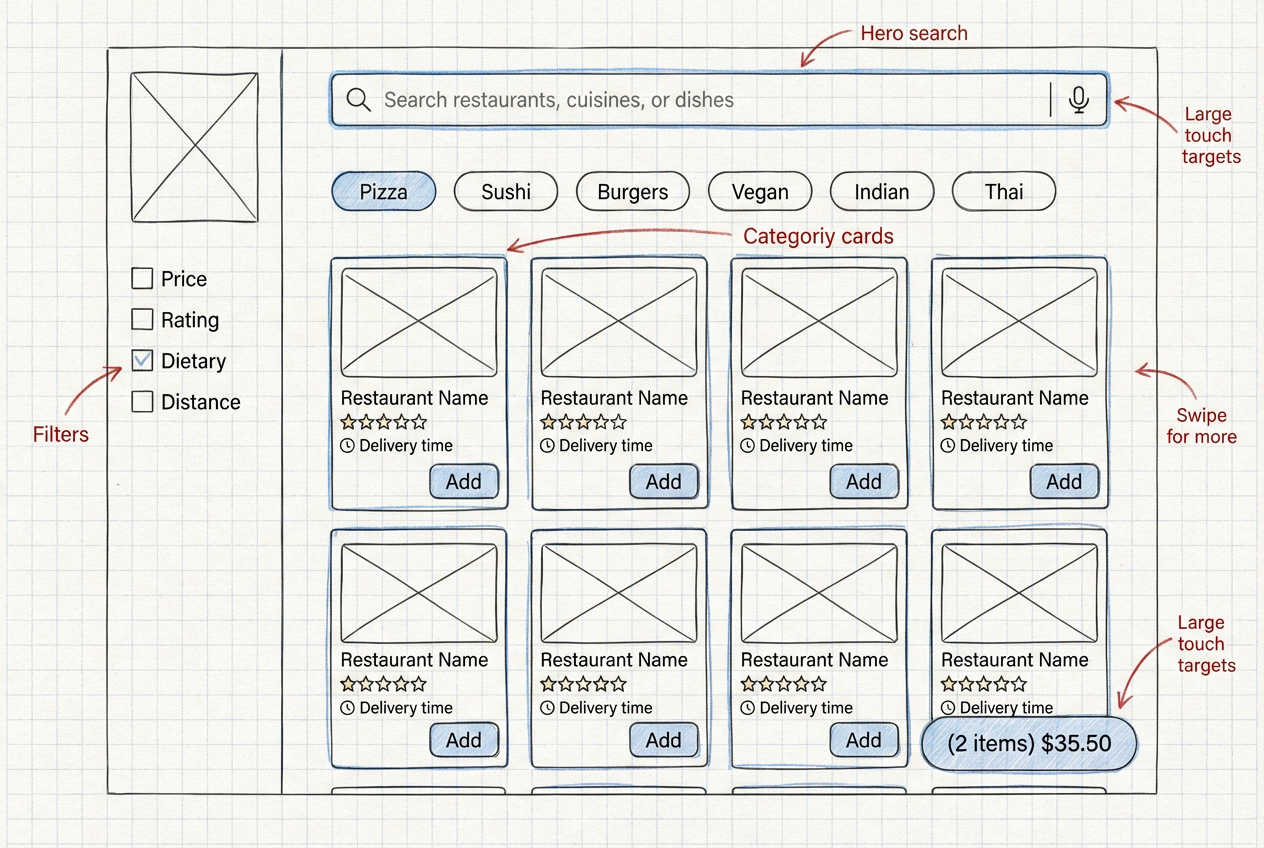
Task: Click Add on the top row's fourth card
Action: (1064, 482)
